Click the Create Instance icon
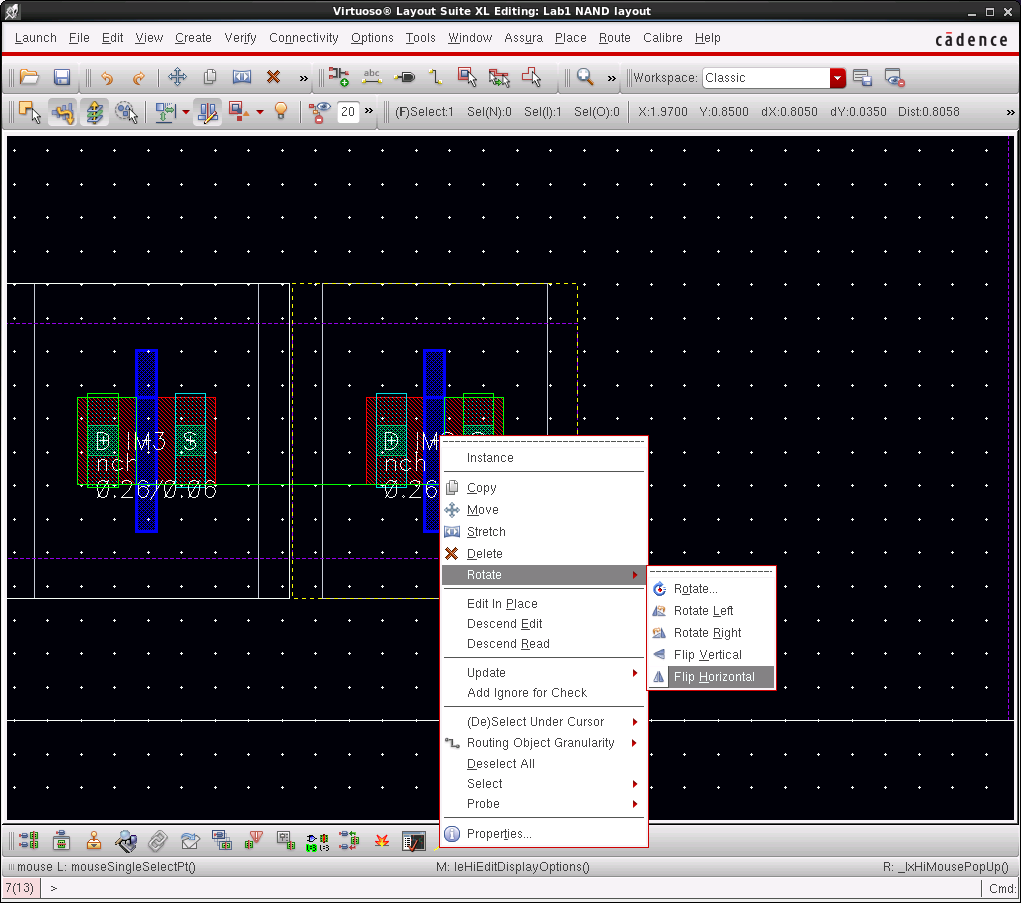The width and height of the screenshot is (1021, 903). pyautogui.click(x=338, y=77)
